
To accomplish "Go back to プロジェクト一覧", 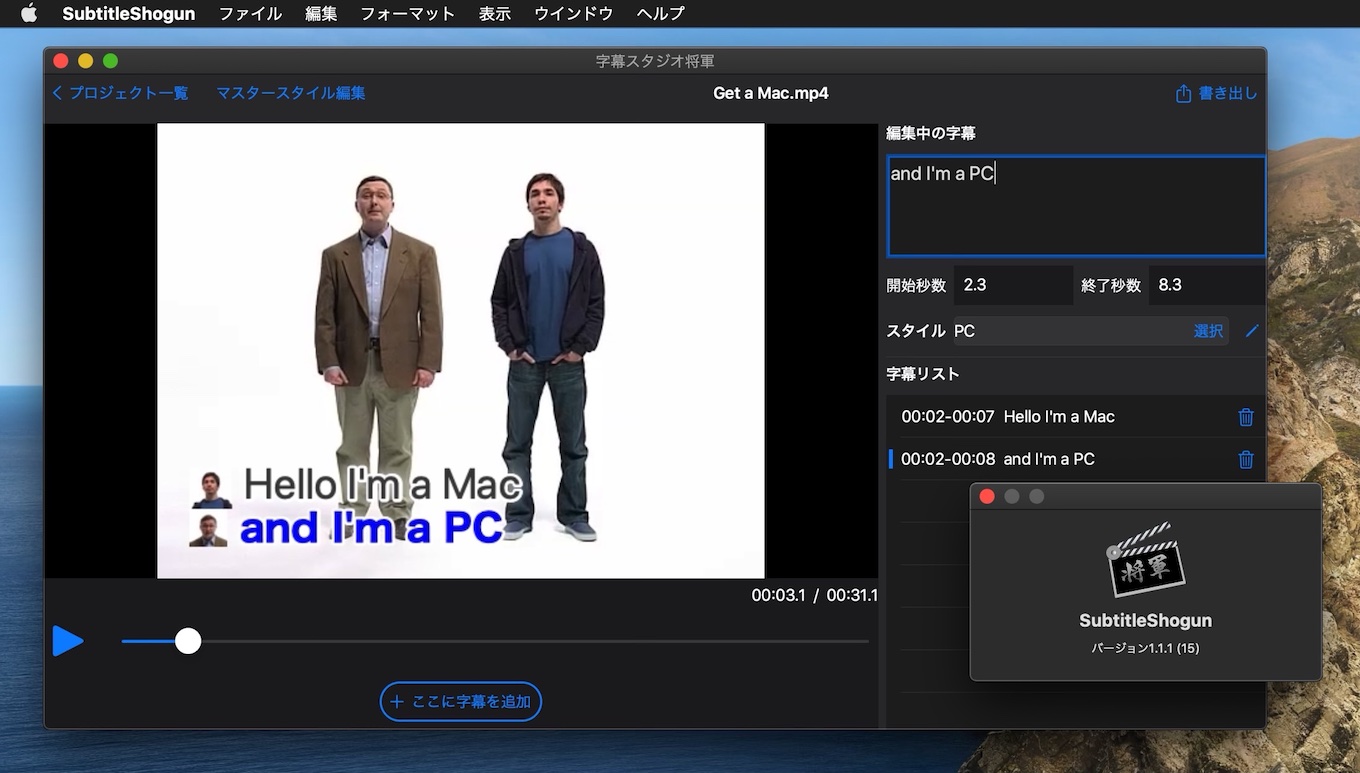I will (x=120, y=93).
